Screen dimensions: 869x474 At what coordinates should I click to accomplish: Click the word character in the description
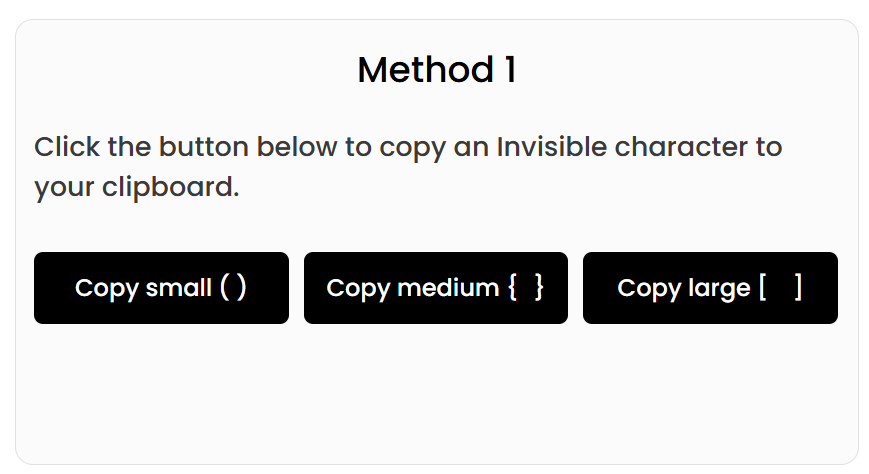pos(680,147)
